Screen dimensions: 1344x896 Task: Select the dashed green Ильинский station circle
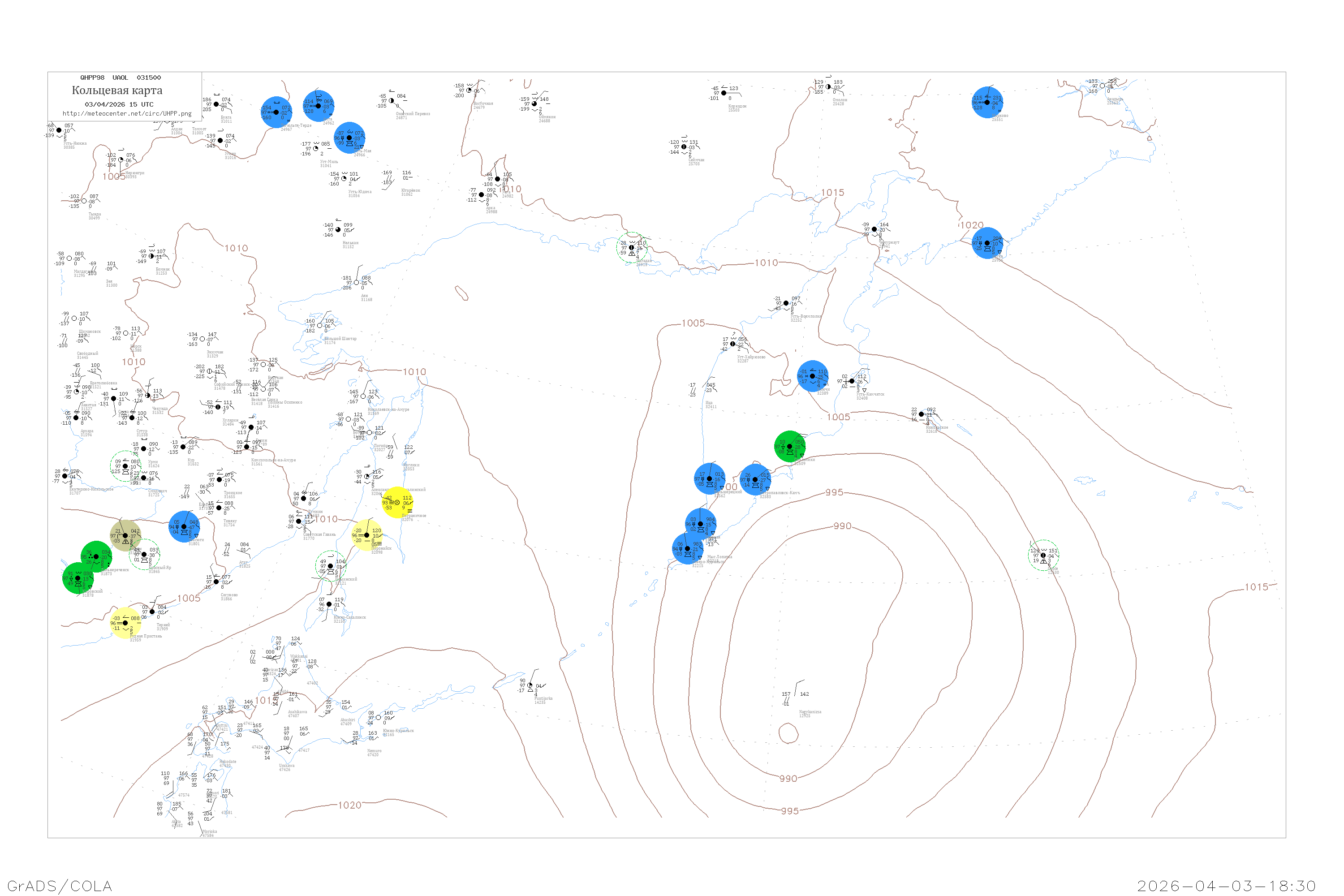[x=331, y=566]
